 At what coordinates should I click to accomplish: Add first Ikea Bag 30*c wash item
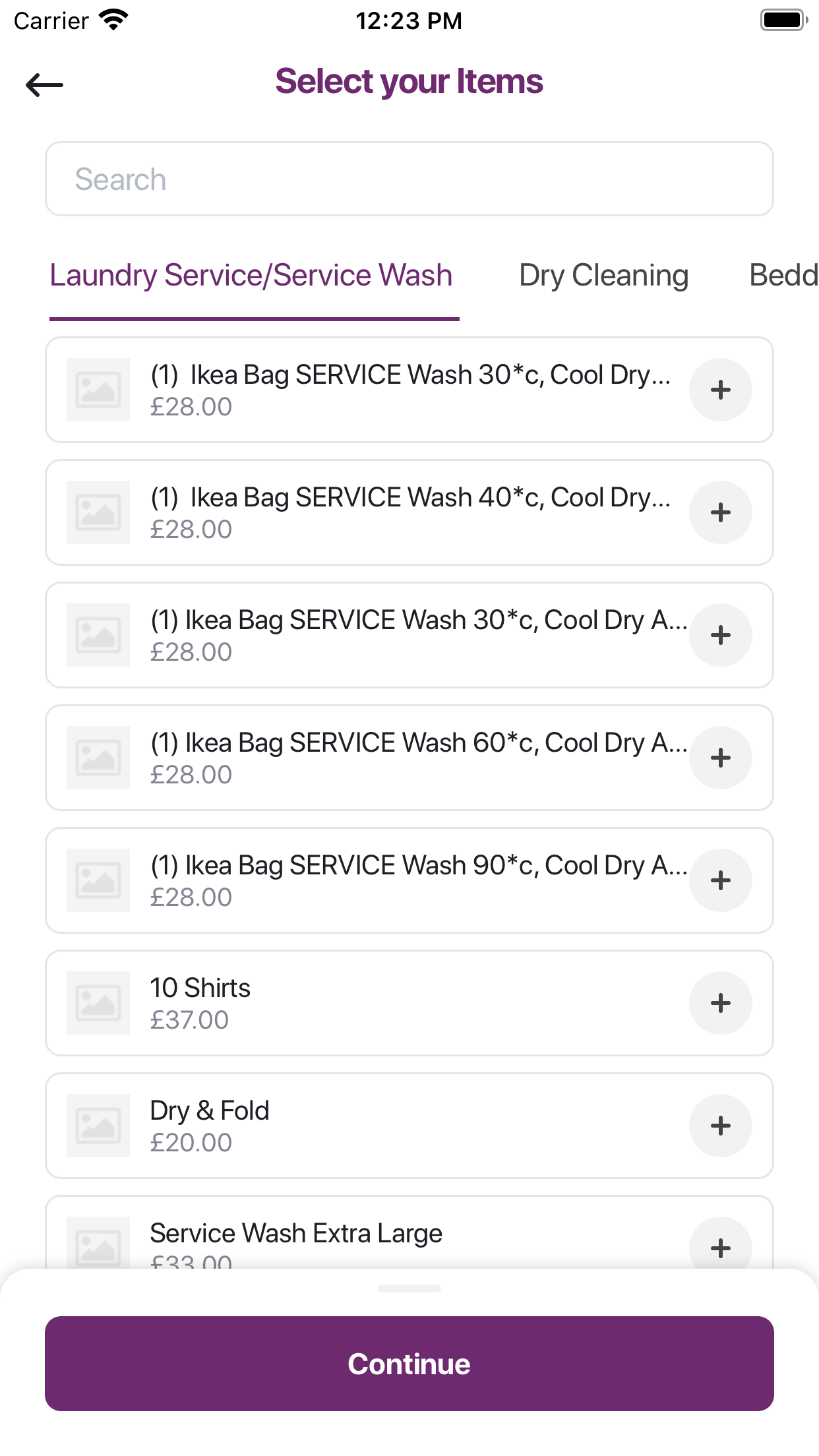[721, 390]
